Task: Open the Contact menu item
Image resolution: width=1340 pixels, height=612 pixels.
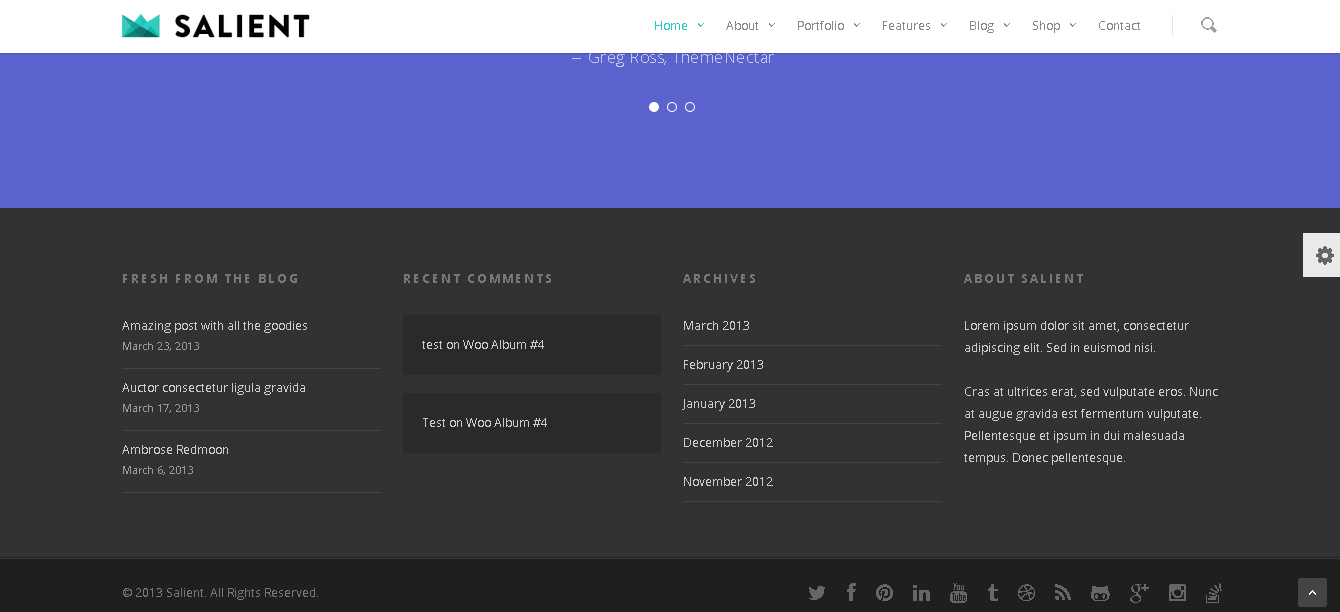Action: click(x=1119, y=26)
